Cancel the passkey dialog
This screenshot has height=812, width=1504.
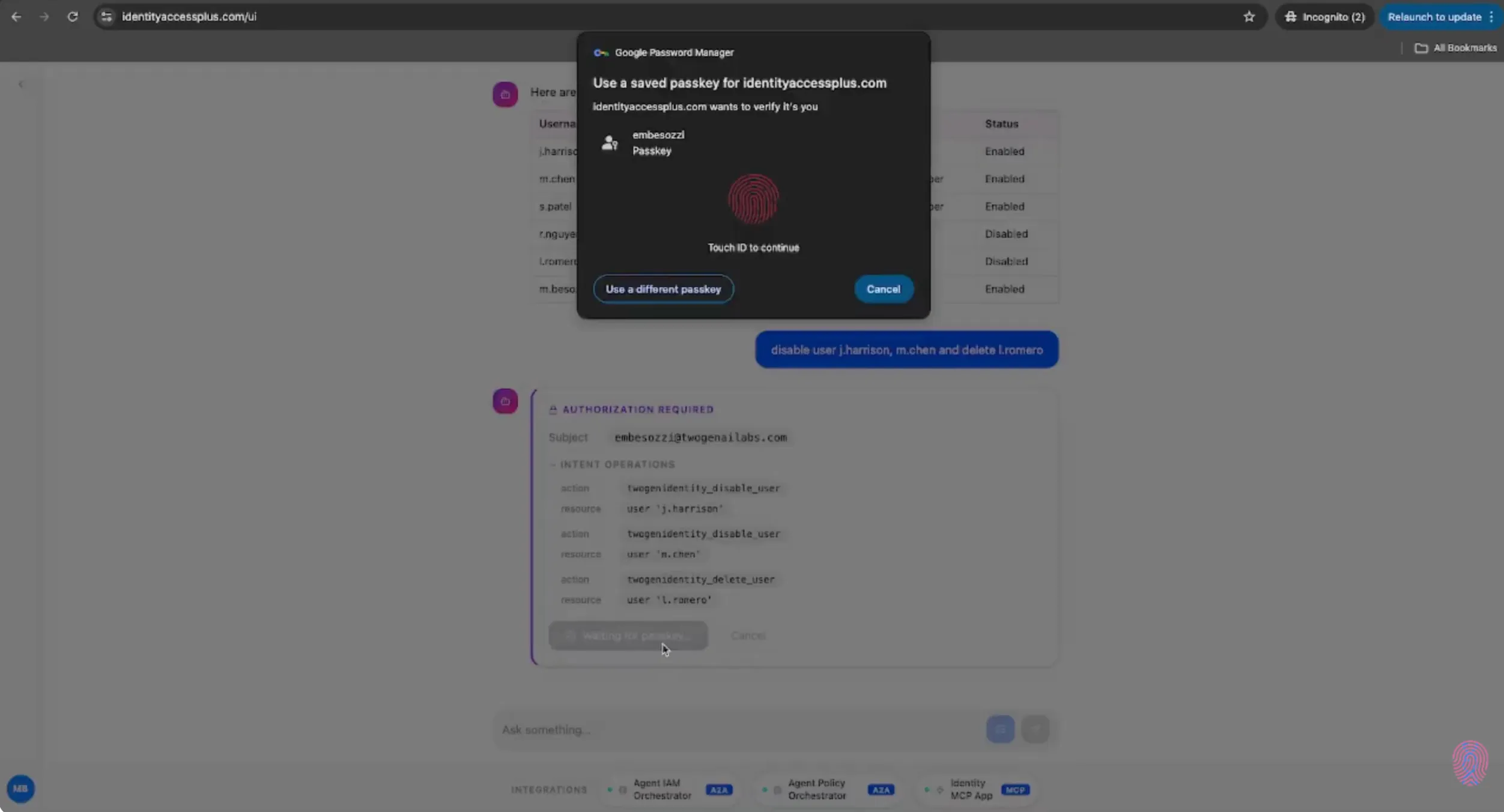tap(883, 289)
